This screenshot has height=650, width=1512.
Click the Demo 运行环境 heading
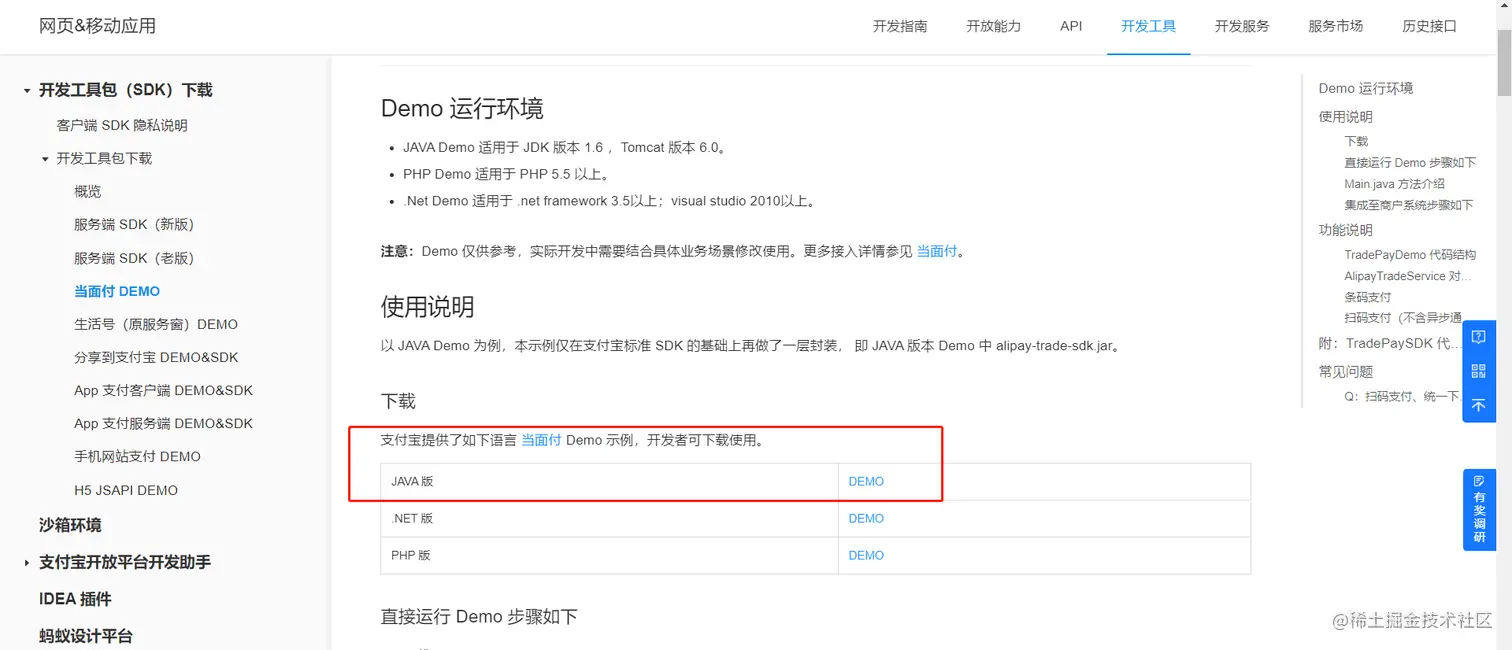point(462,109)
